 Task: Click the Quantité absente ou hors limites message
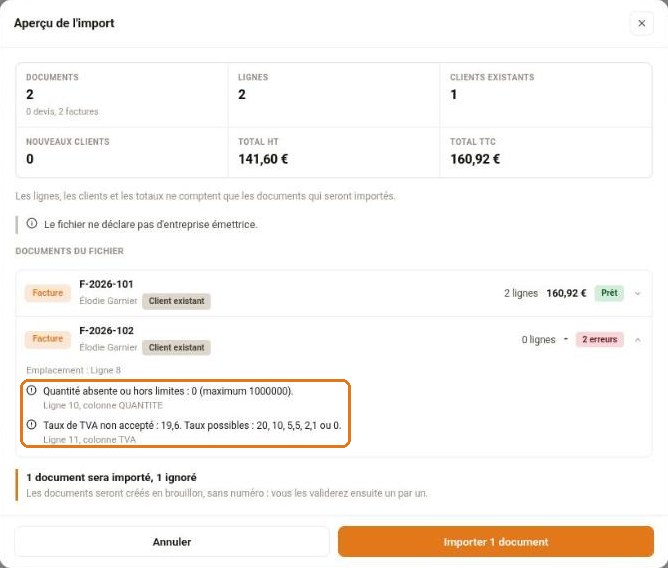point(168,391)
